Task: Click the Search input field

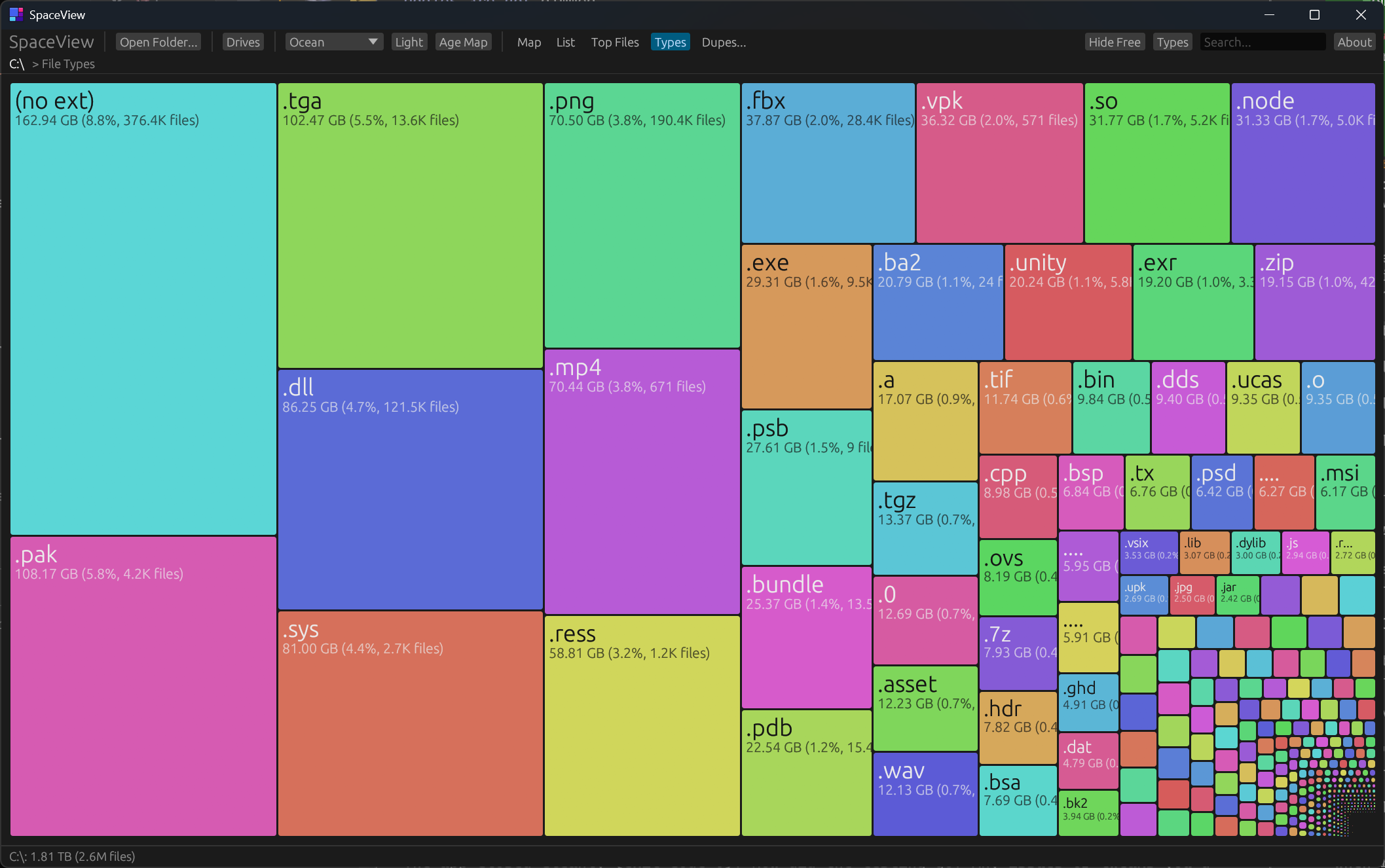Action: [1262, 42]
